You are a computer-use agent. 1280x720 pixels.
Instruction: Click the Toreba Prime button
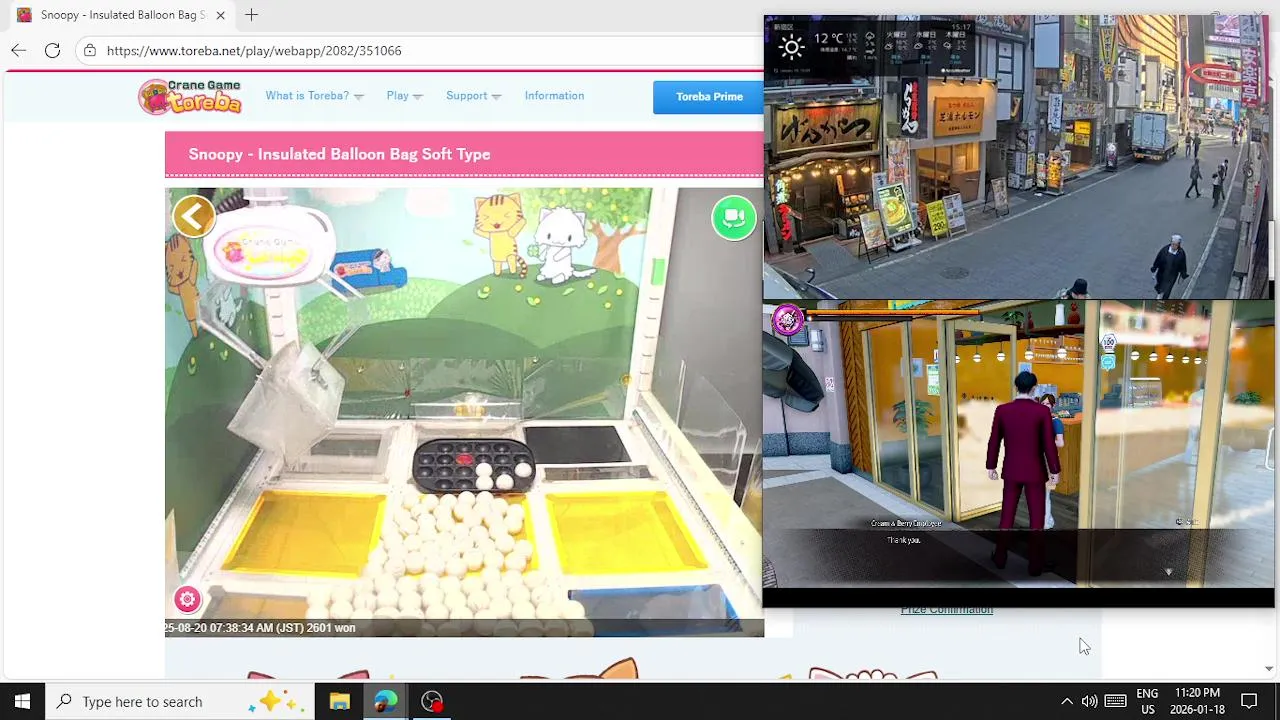coord(709,97)
